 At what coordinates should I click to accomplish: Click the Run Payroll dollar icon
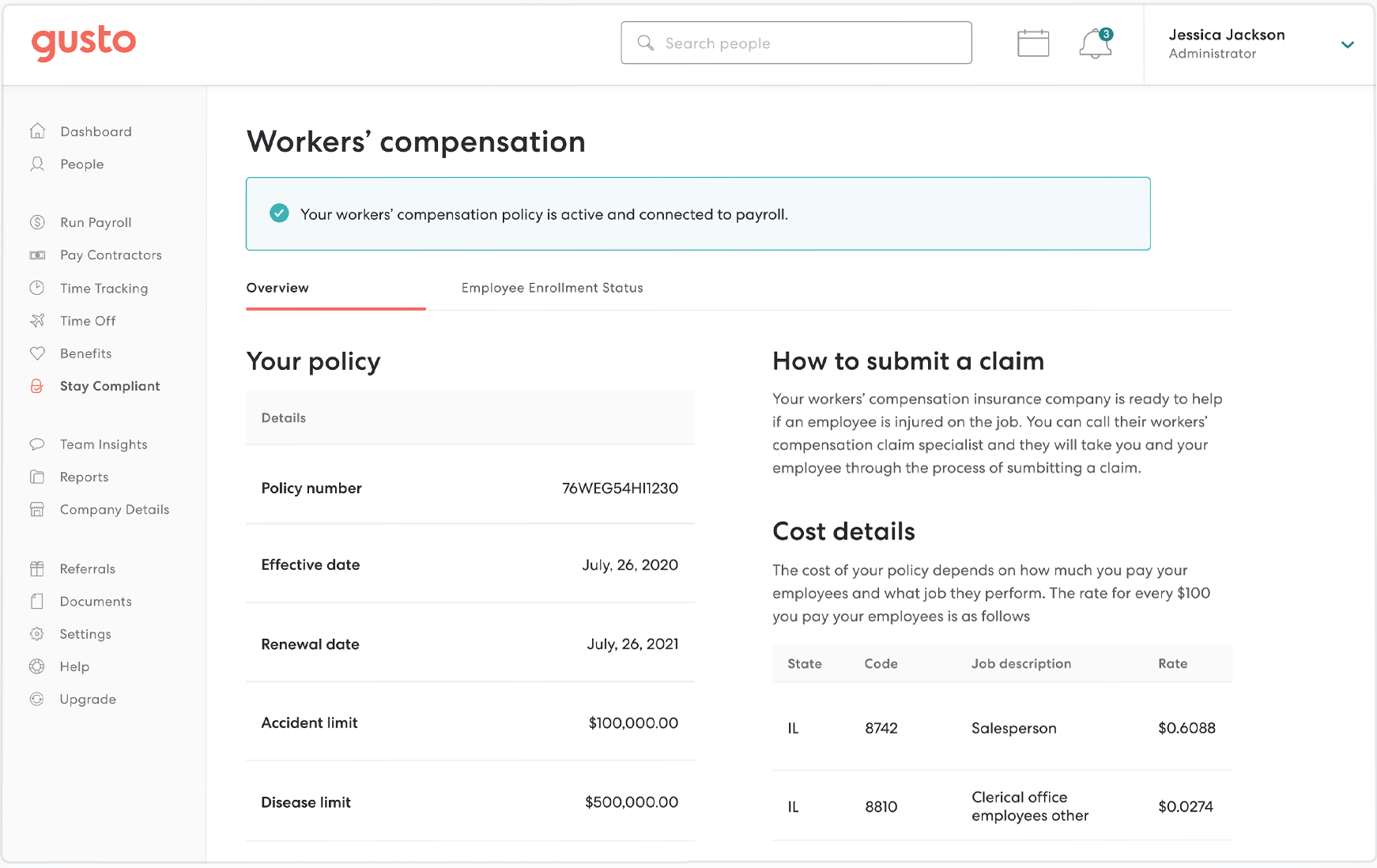click(x=37, y=222)
